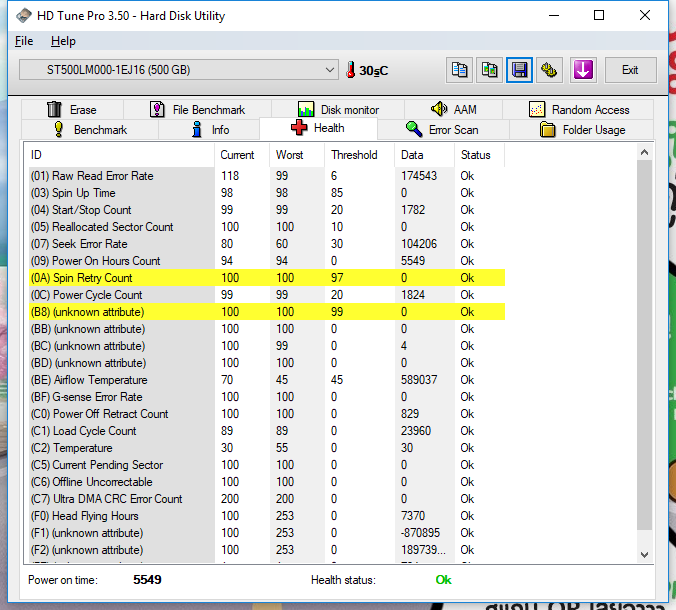Click the Exit button

pyautogui.click(x=630, y=70)
